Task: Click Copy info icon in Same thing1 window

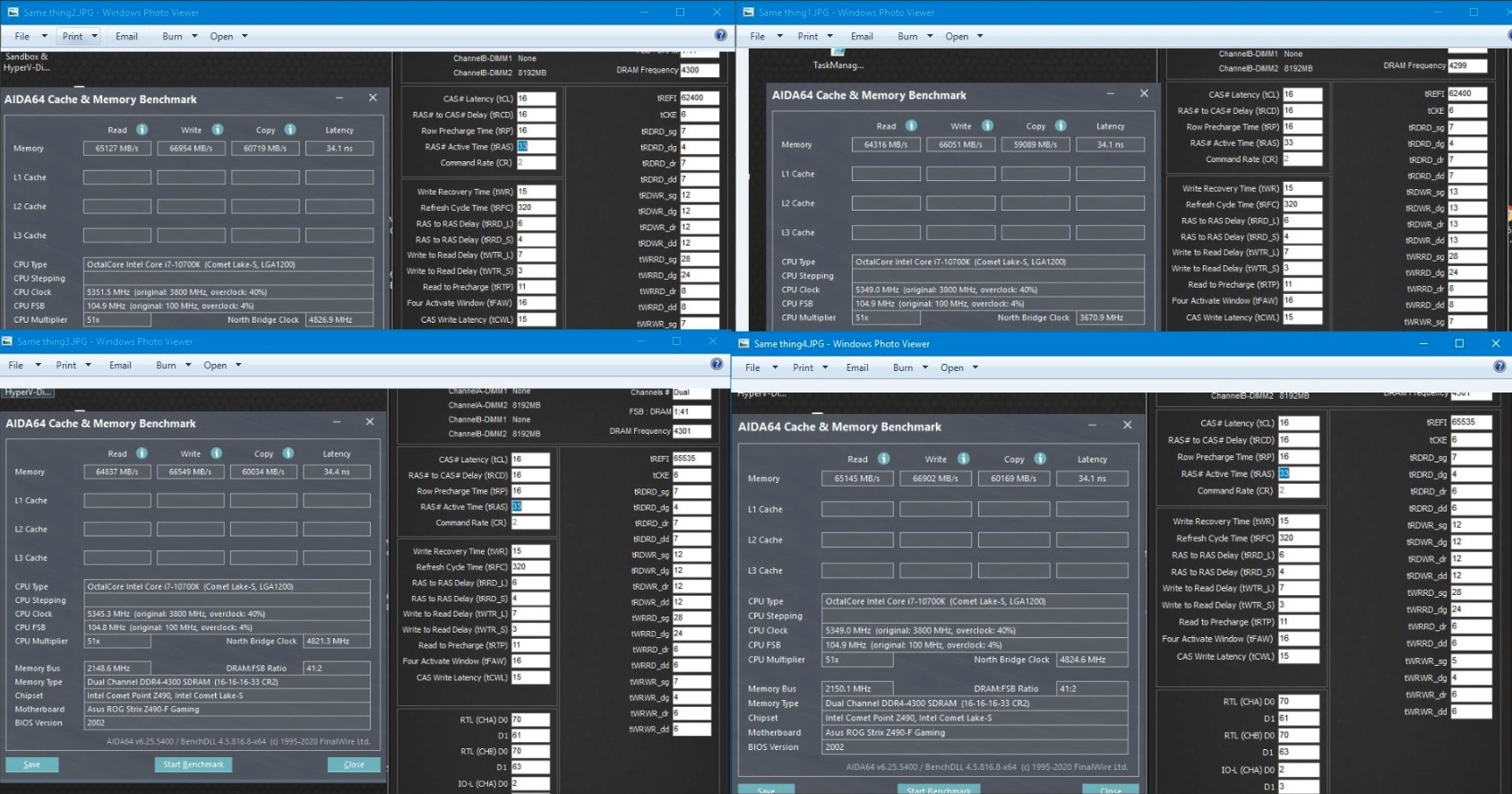Action: [x=1061, y=125]
